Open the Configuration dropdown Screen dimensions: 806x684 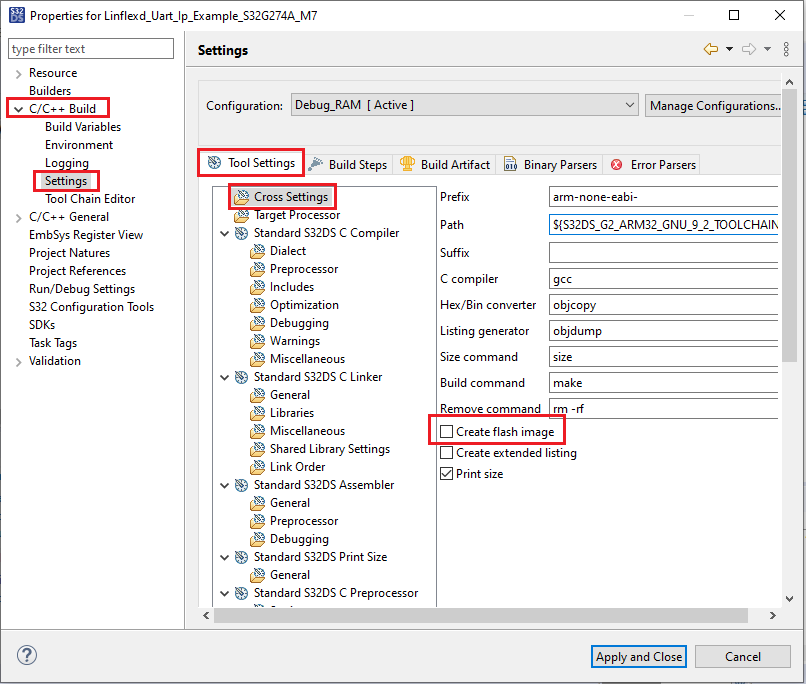click(x=465, y=105)
